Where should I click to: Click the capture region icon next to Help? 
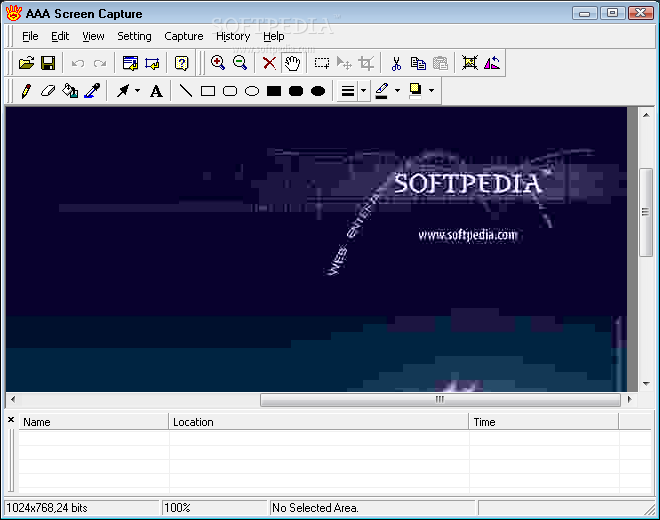pos(152,63)
